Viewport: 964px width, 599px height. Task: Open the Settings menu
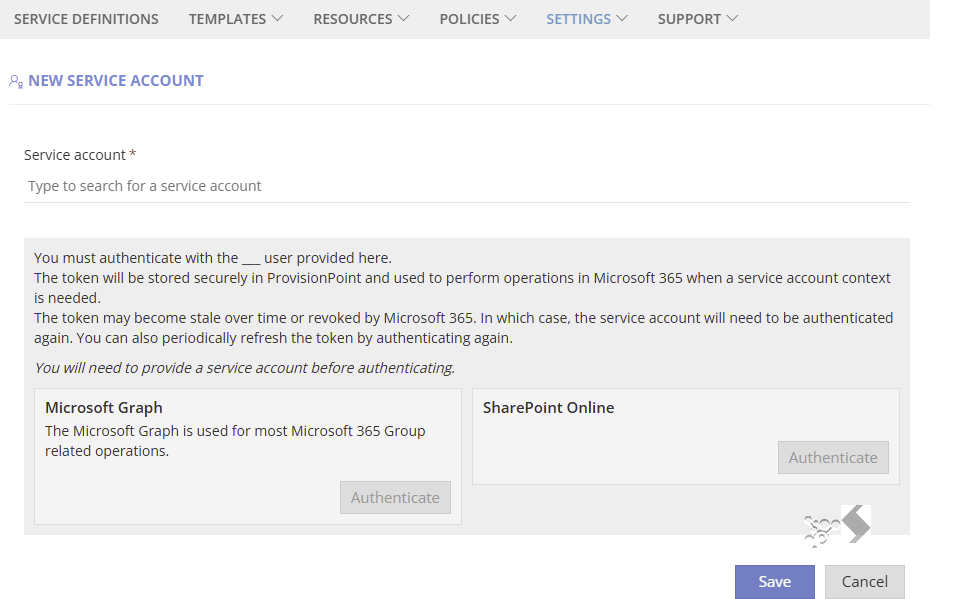coord(579,19)
